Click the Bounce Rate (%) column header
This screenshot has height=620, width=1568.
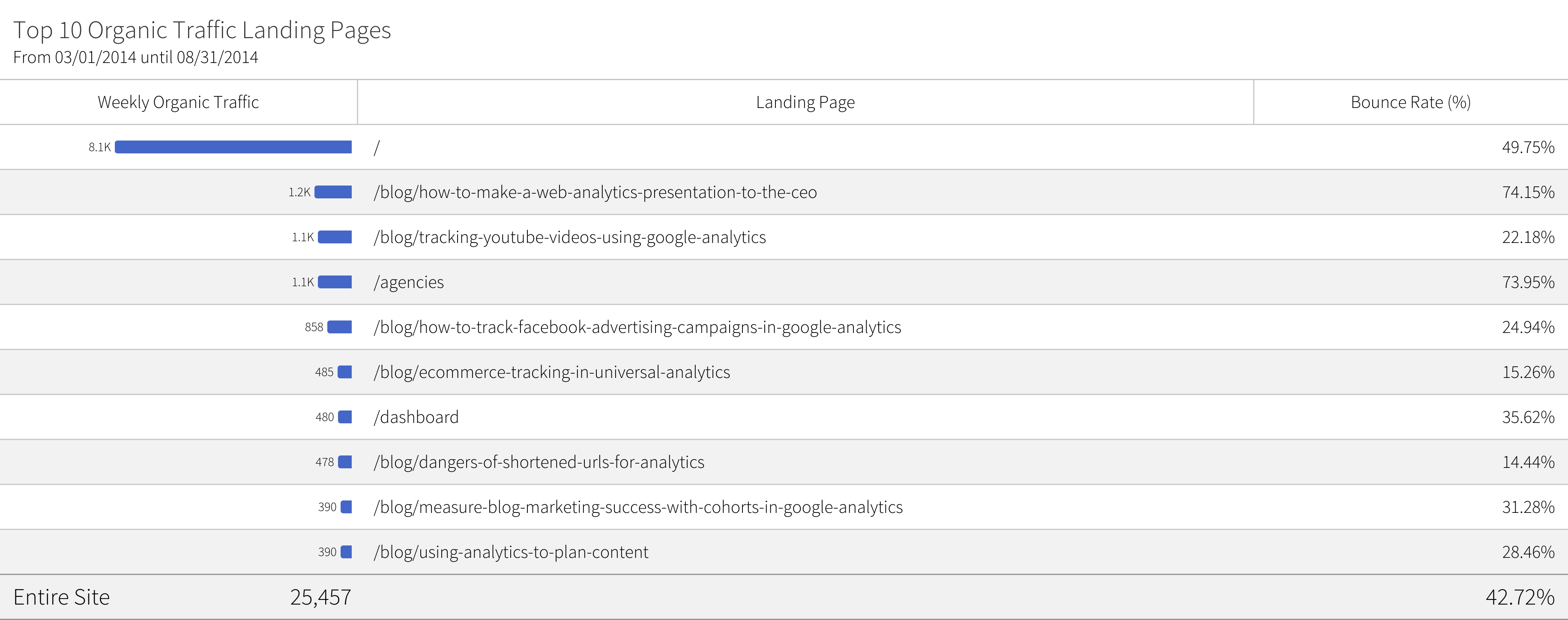1410,102
